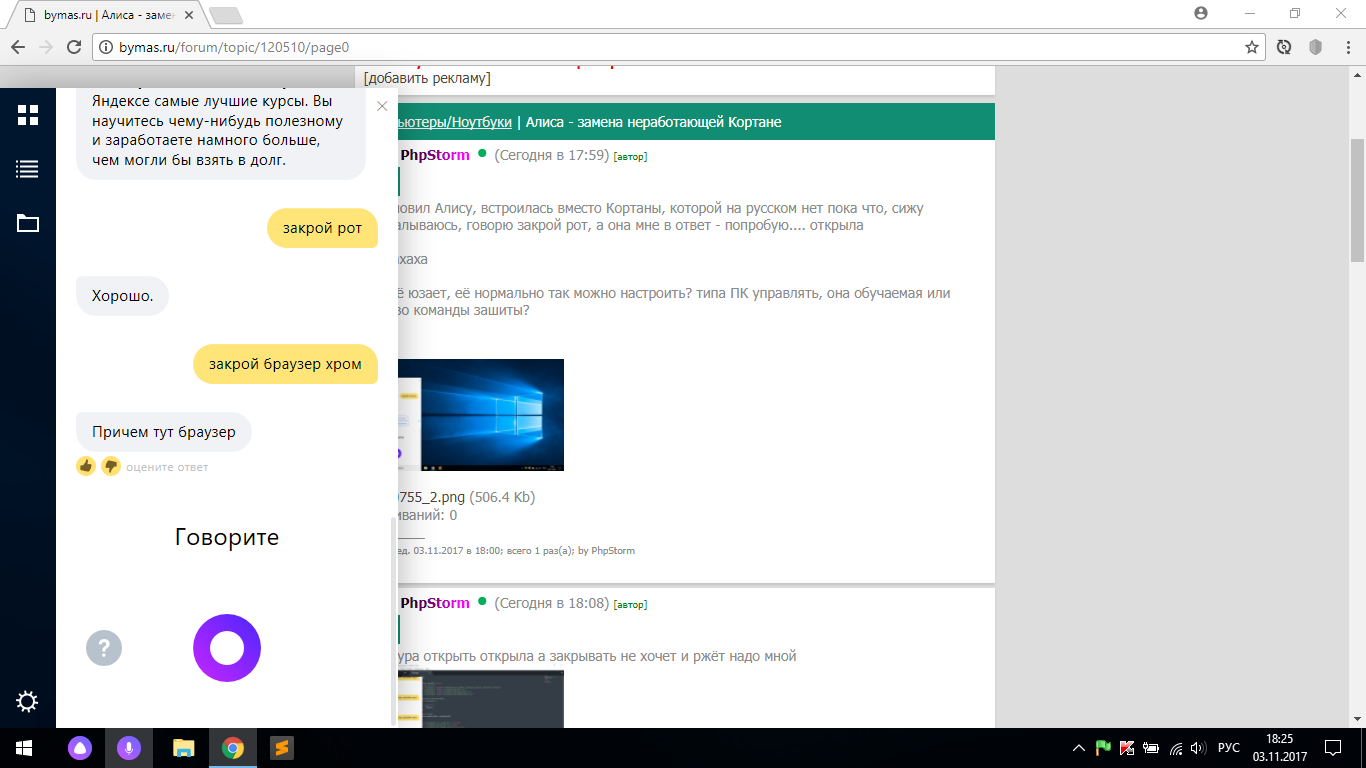Open the list view in Alice sidebar
The height and width of the screenshot is (768, 1366).
28,170
